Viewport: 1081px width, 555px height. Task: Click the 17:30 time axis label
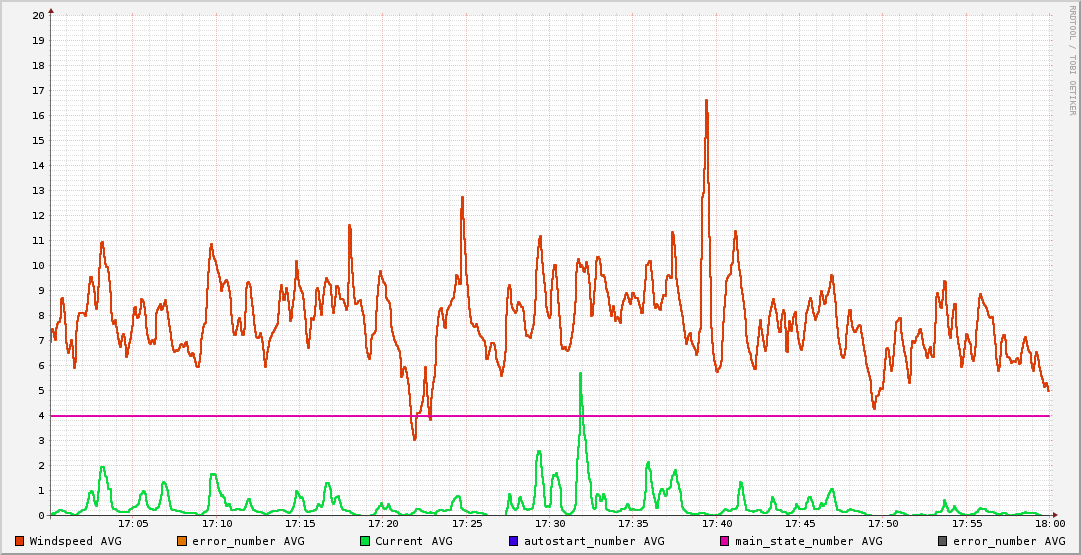point(550,523)
